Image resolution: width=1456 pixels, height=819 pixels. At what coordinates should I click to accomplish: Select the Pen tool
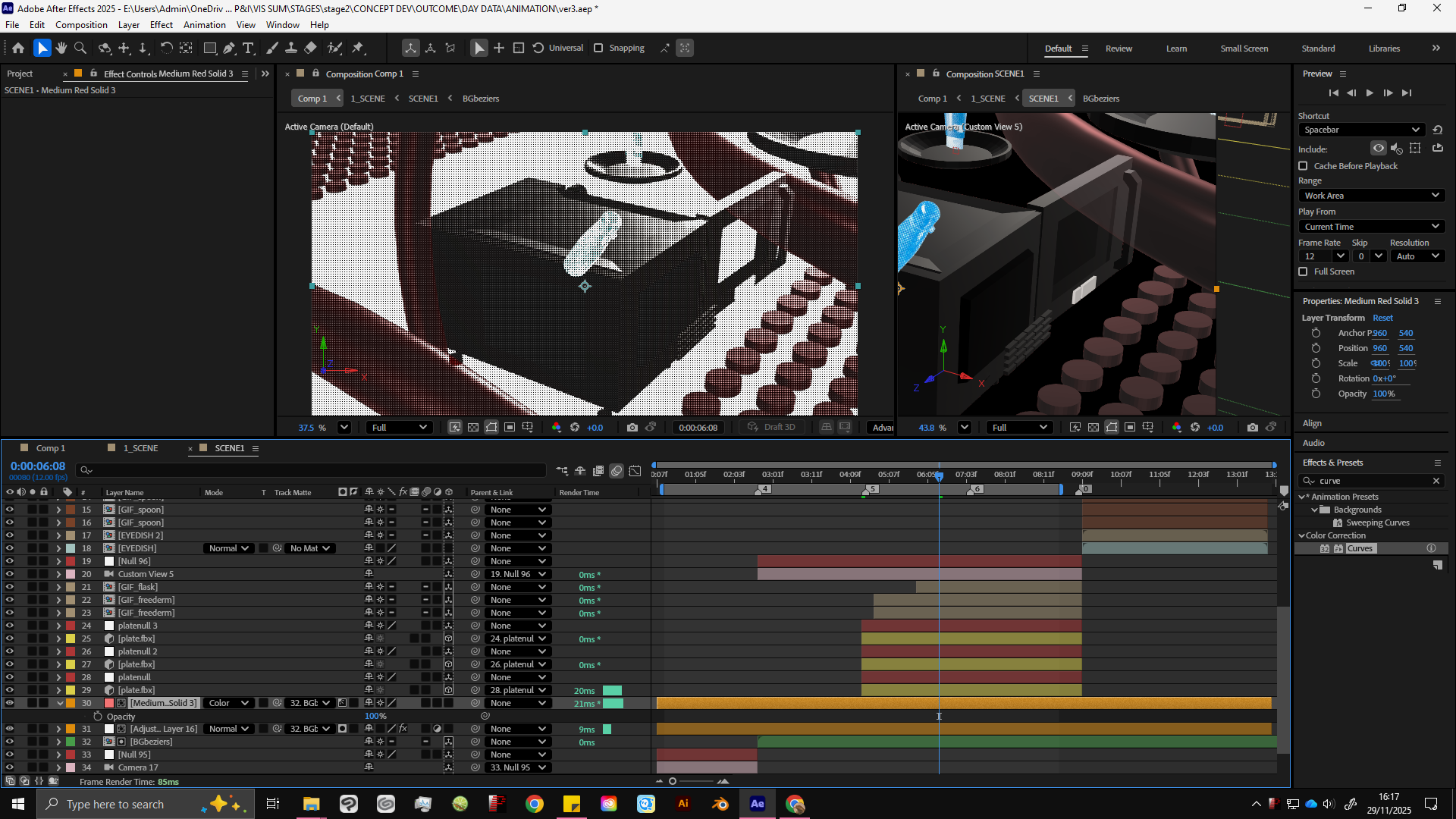point(229,48)
